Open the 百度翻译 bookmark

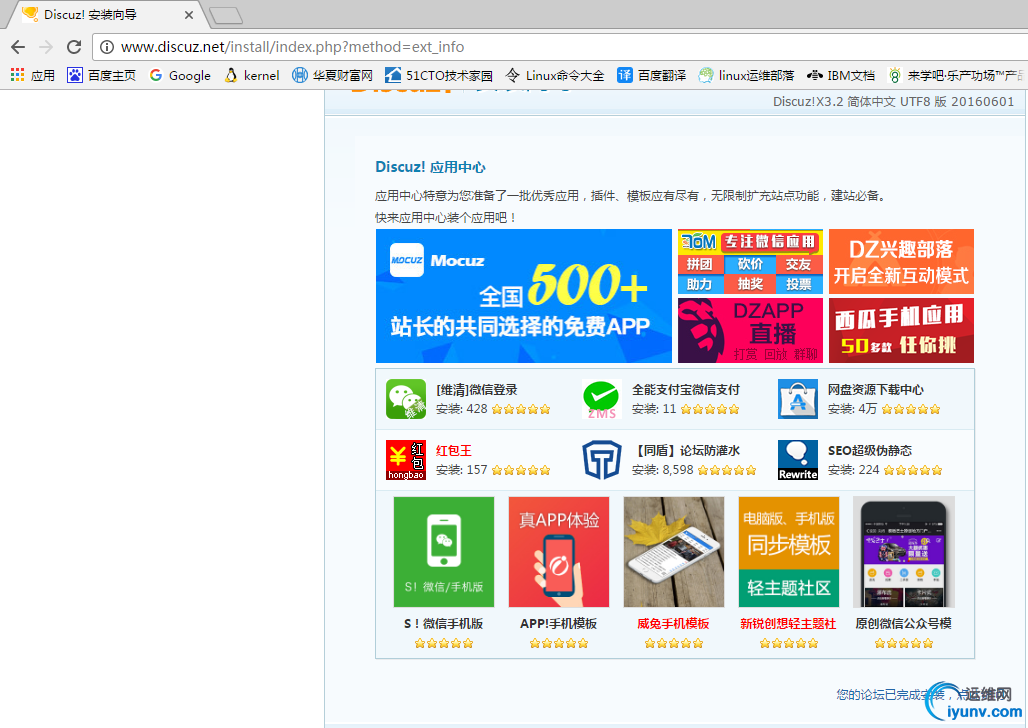652,75
